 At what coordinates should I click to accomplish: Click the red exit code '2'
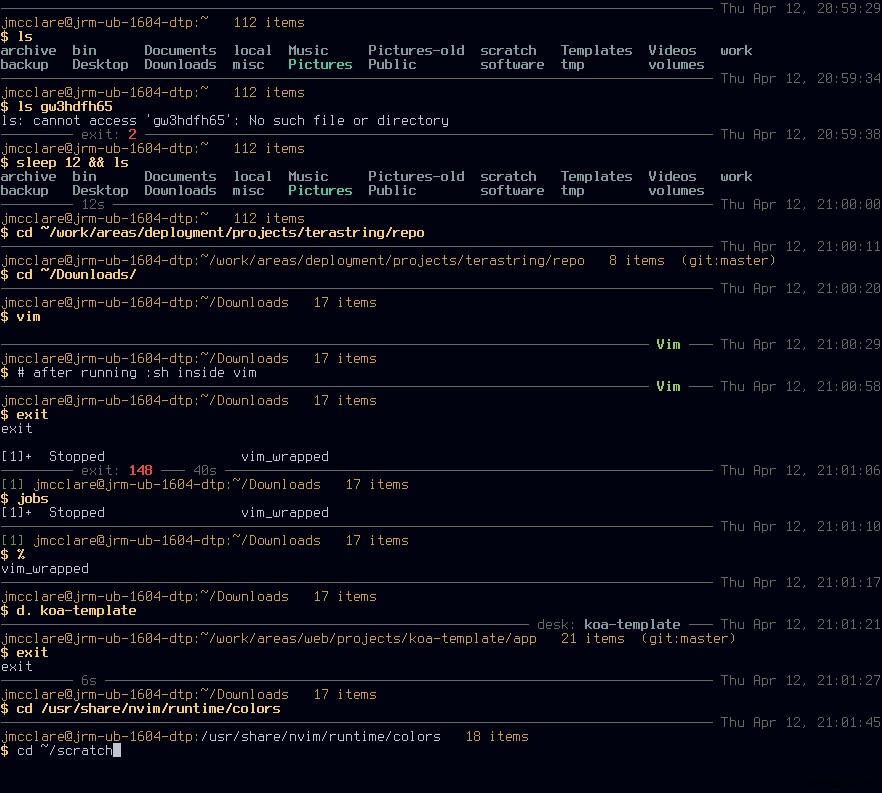pyautogui.click(x=132, y=134)
